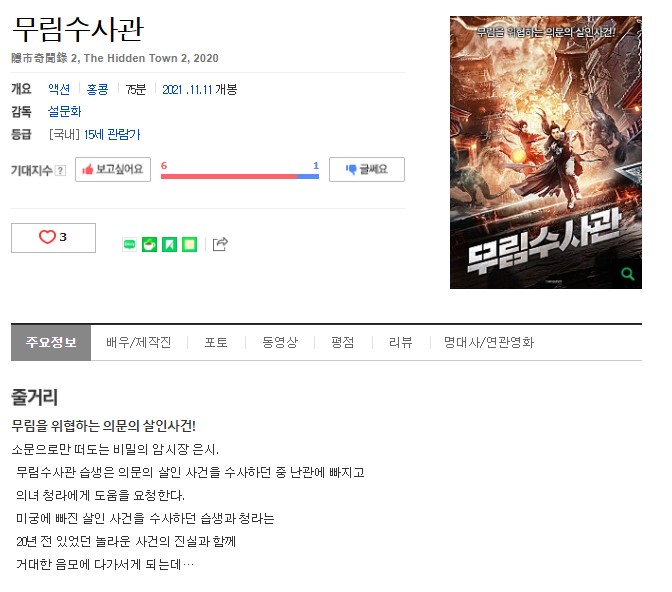Share the movie via the blog icon

pyautogui.click(x=129, y=244)
